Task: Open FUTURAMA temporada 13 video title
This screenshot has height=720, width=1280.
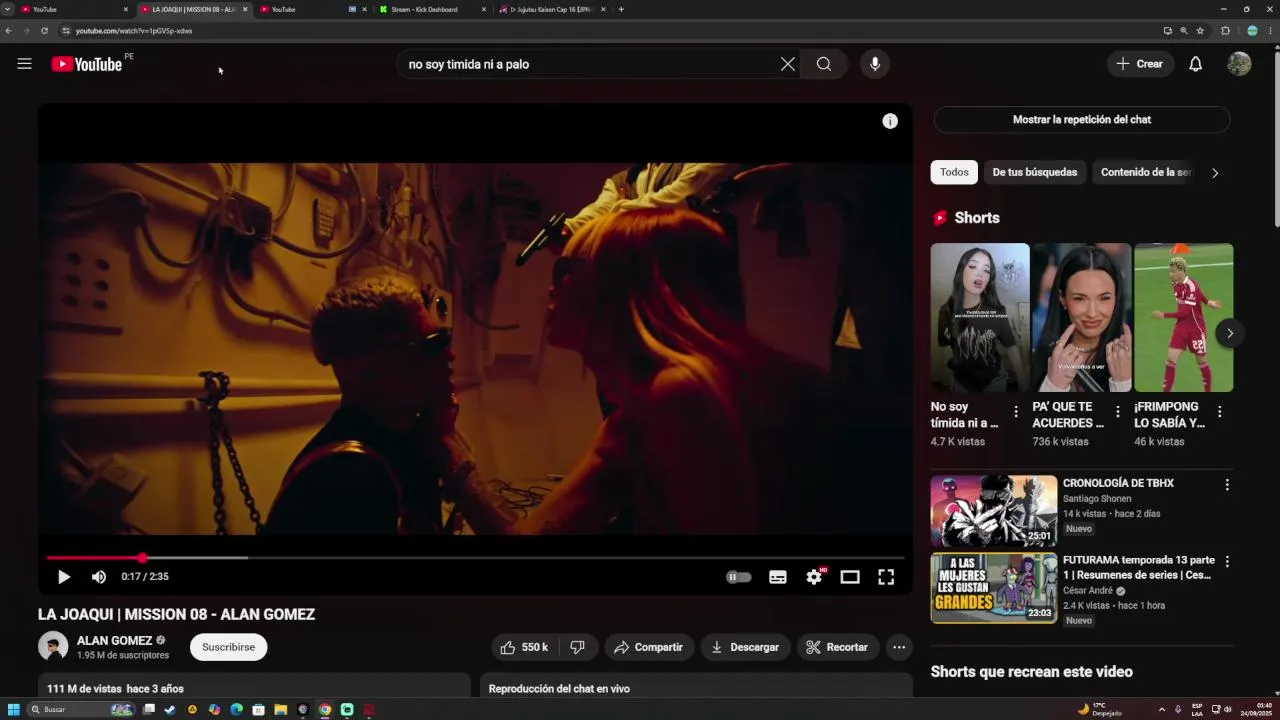Action: [1139, 568]
